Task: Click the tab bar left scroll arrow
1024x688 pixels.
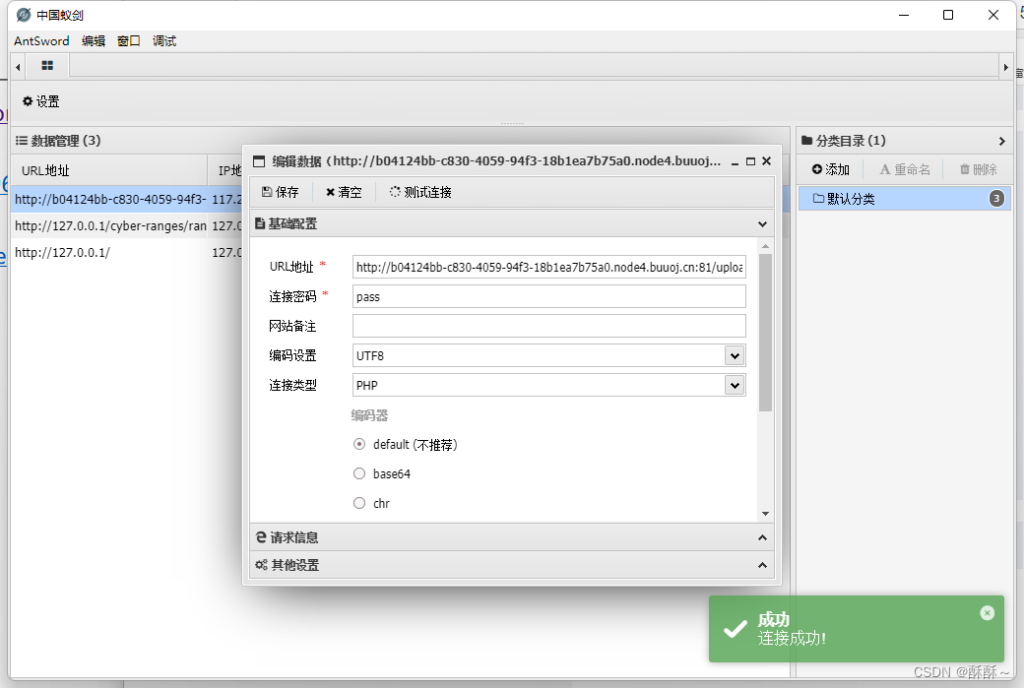Action: click(x=18, y=67)
